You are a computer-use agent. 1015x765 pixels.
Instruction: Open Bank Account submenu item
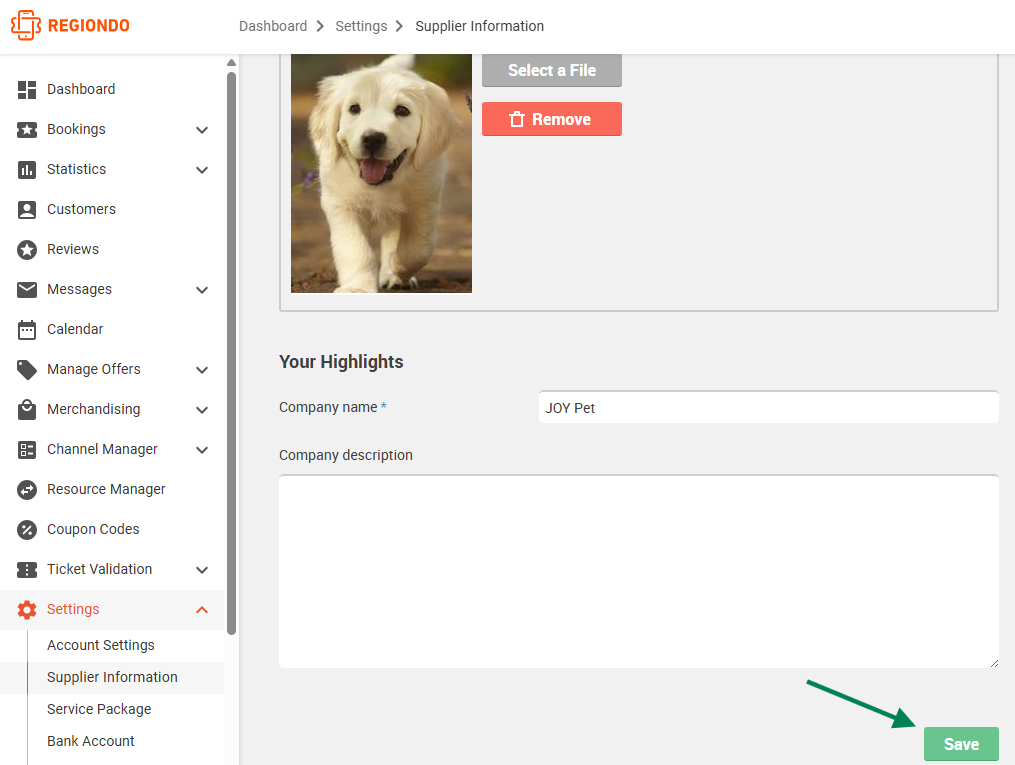(x=91, y=742)
